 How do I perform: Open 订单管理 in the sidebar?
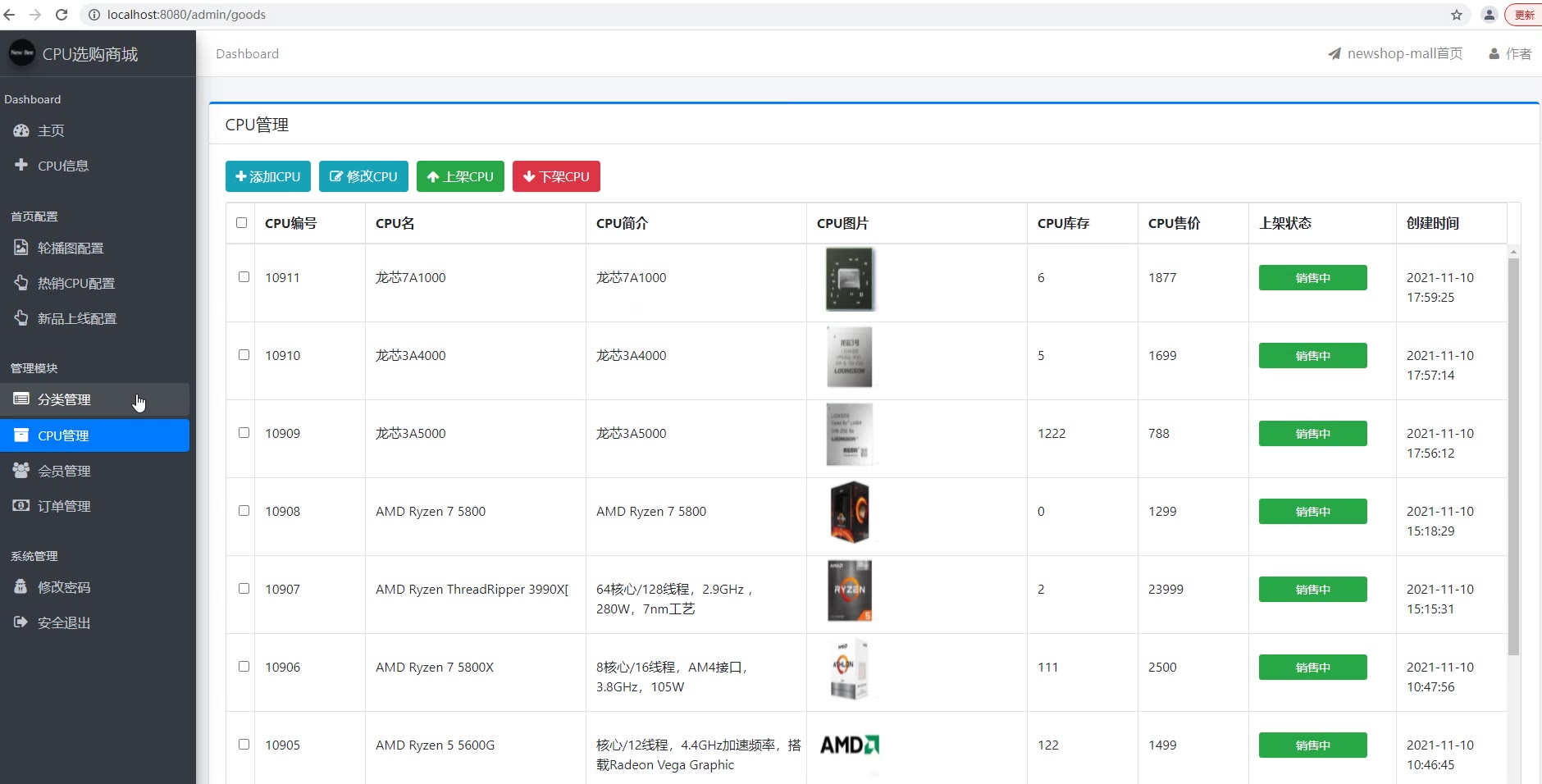click(94, 506)
